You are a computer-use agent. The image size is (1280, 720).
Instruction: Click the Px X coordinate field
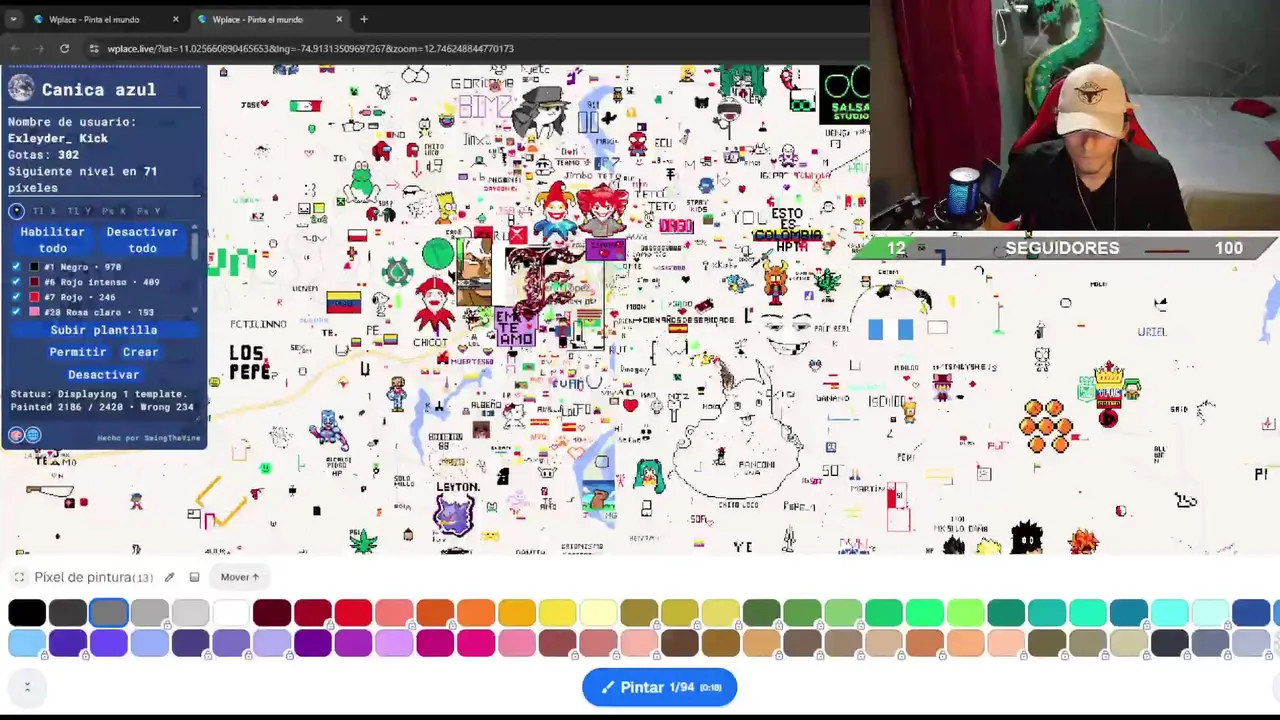115,211
